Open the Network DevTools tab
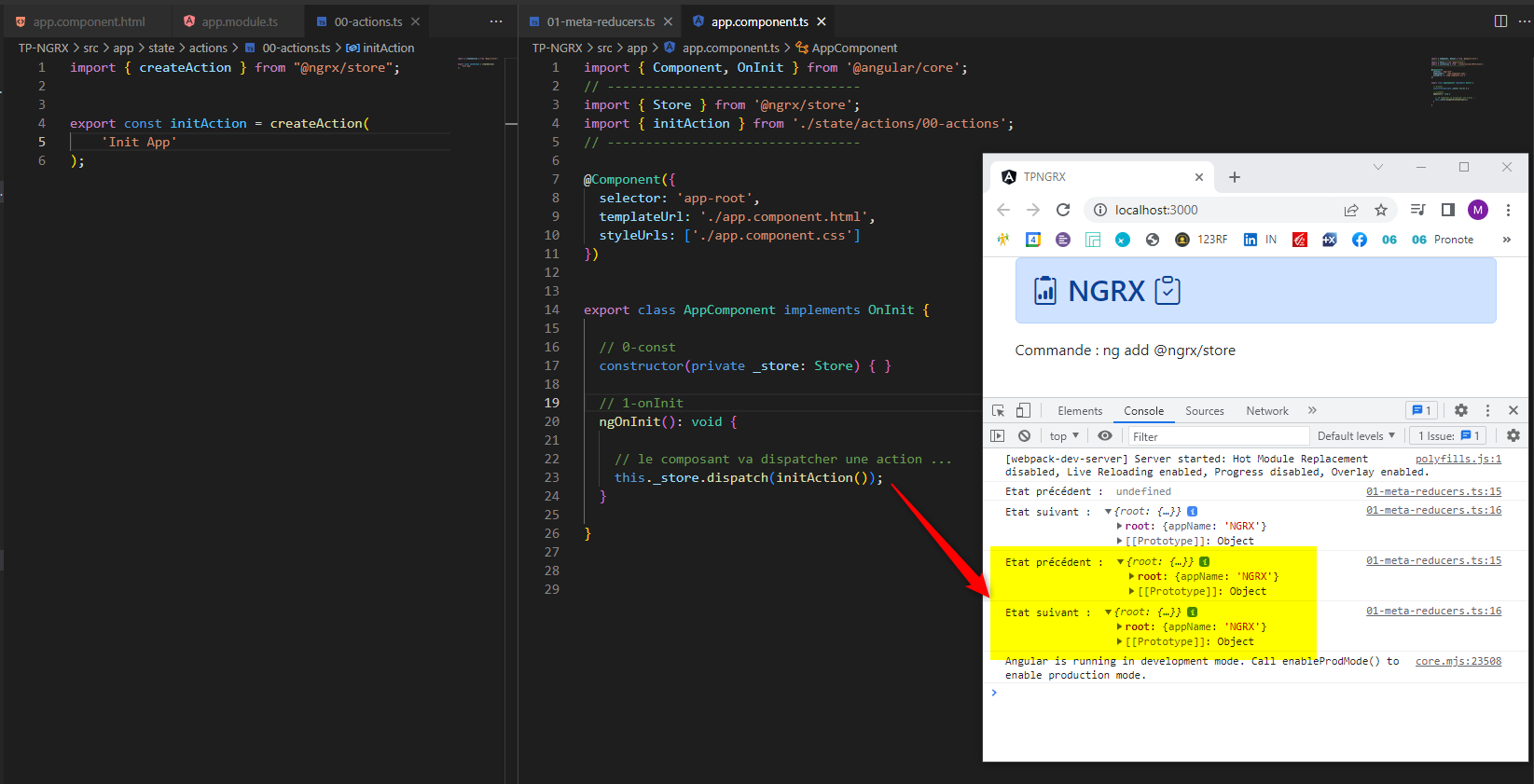The height and width of the screenshot is (784, 1534). click(x=1267, y=410)
